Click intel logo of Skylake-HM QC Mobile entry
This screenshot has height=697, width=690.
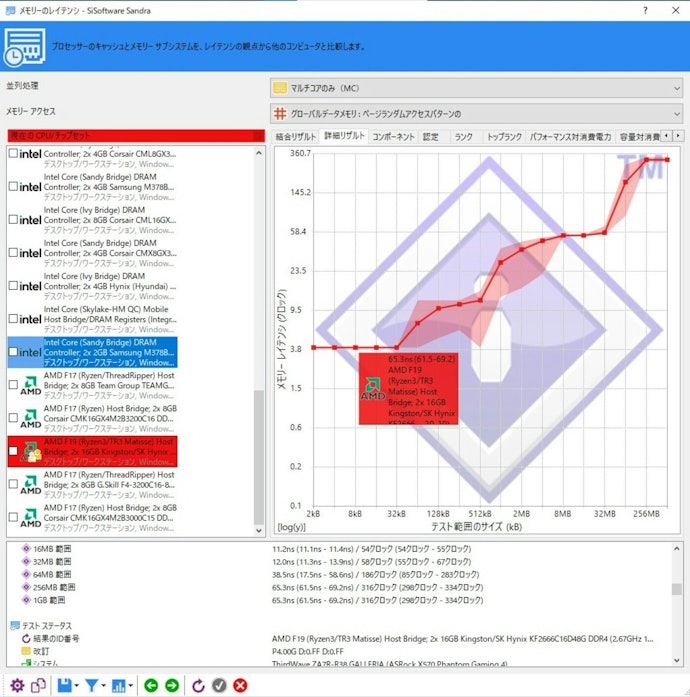pos(30,319)
